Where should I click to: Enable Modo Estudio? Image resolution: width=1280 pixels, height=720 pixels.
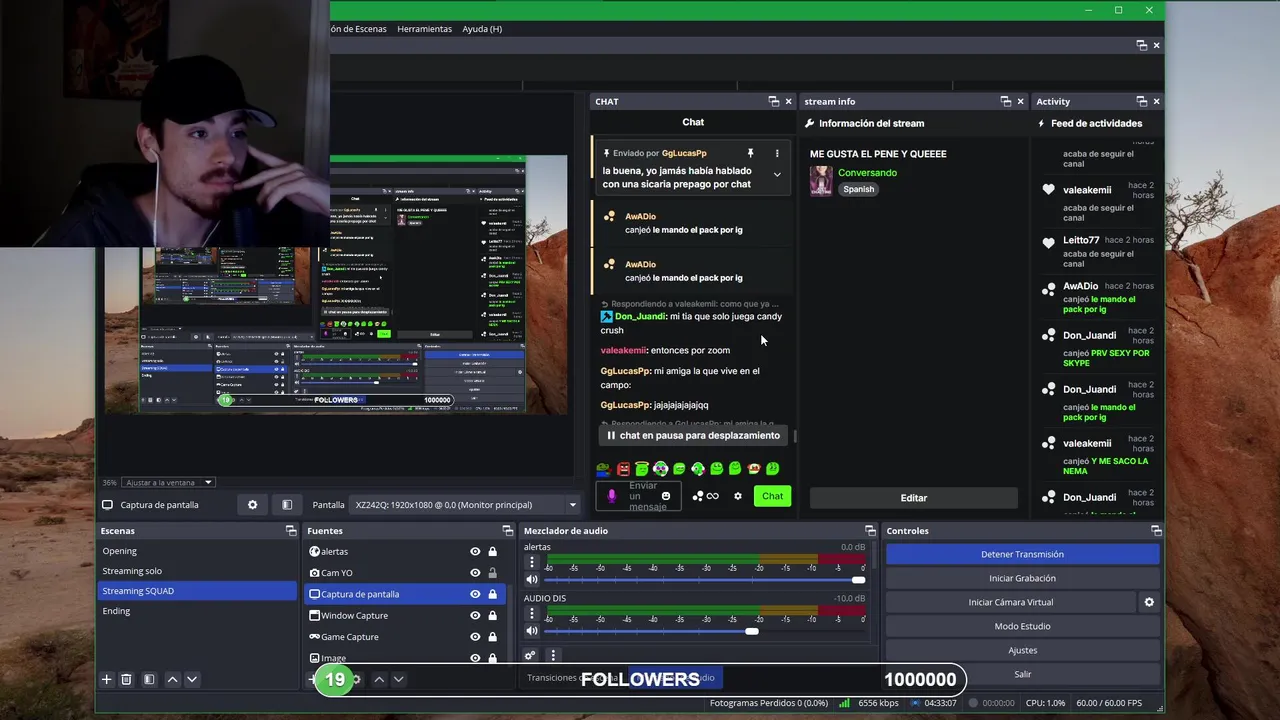1022,626
